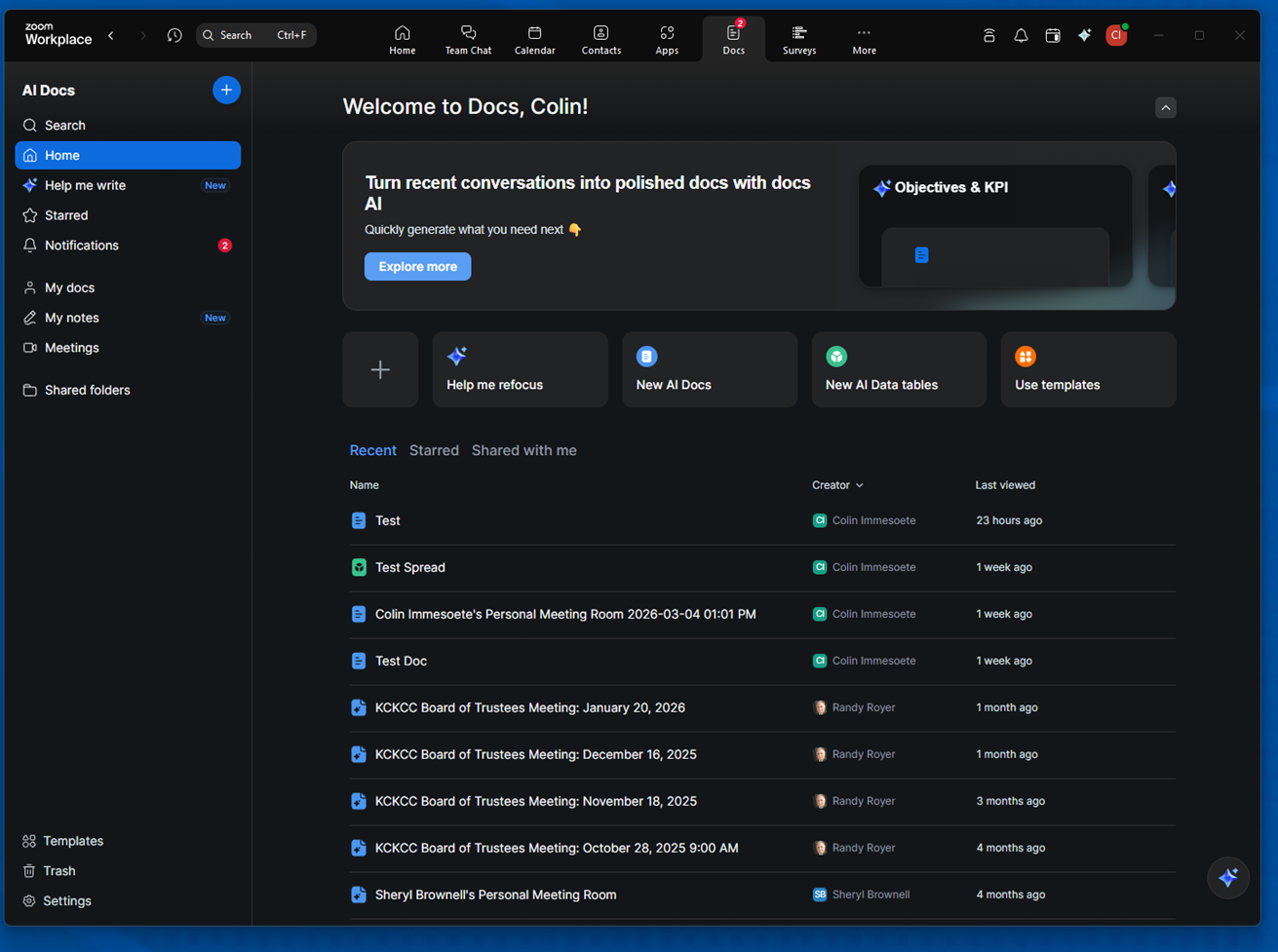This screenshot has height=952, width=1278.
Task: Open the Creator column dropdown
Action: (837, 485)
